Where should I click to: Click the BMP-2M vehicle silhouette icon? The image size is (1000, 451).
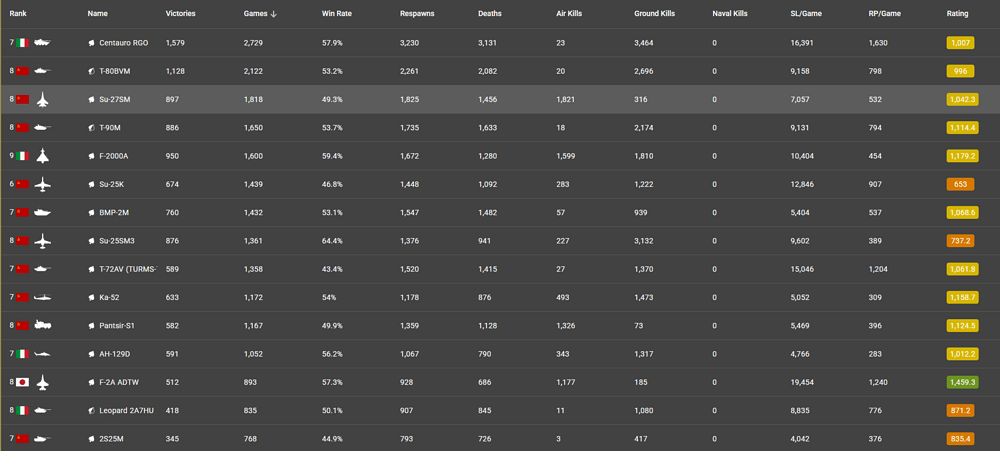(x=42, y=213)
